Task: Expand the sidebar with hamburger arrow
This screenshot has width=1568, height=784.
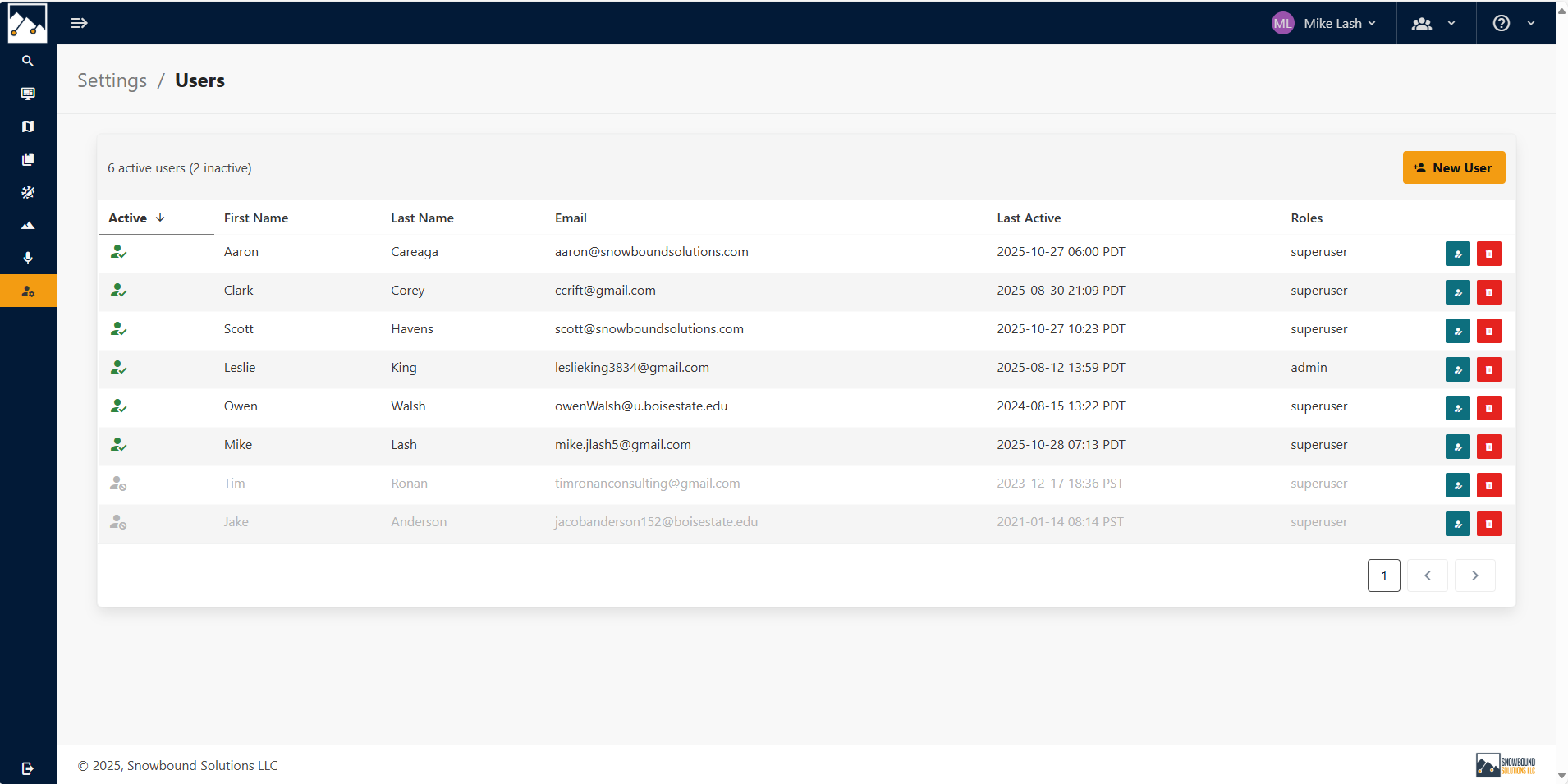Action: [79, 23]
